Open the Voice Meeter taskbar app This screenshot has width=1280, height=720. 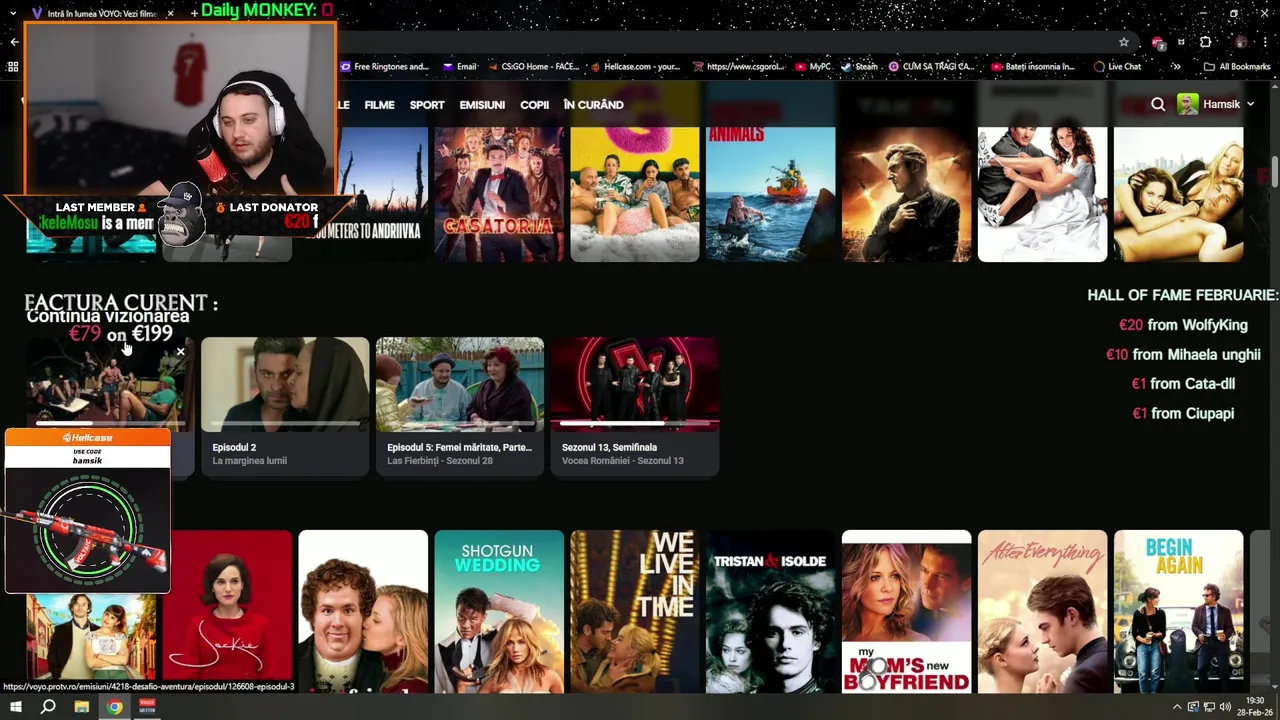click(147, 707)
